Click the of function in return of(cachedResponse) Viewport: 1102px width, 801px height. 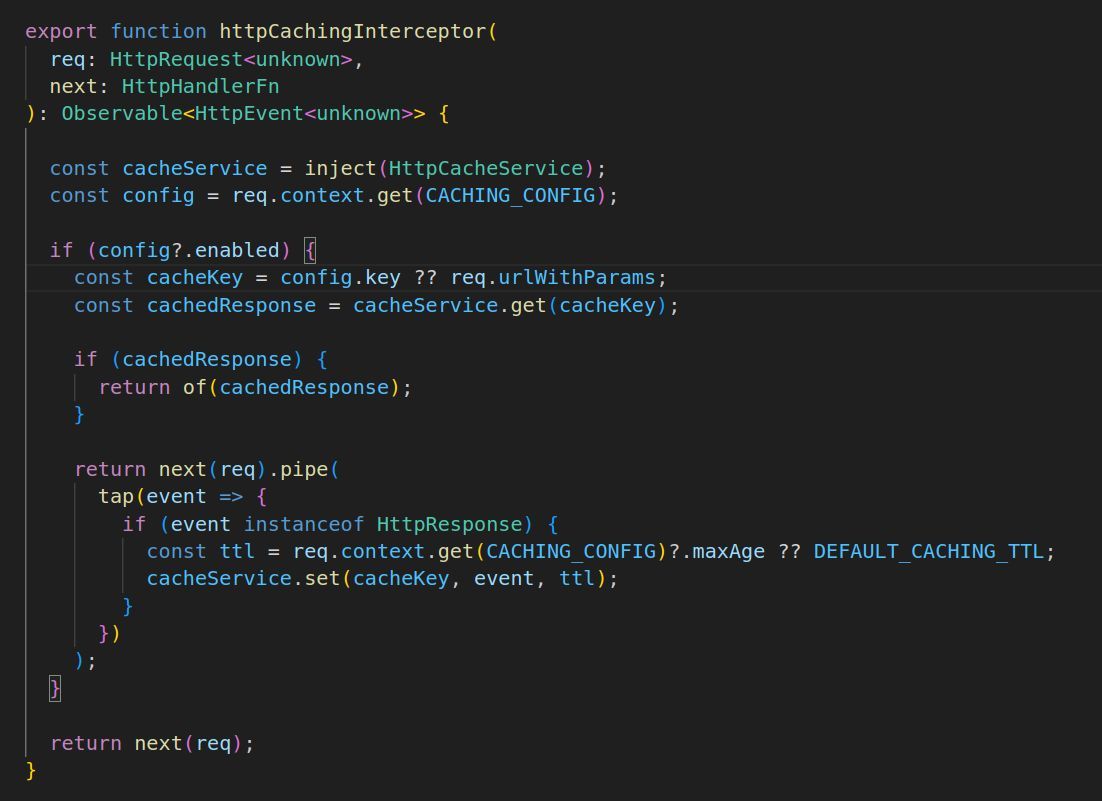[x=194, y=387]
